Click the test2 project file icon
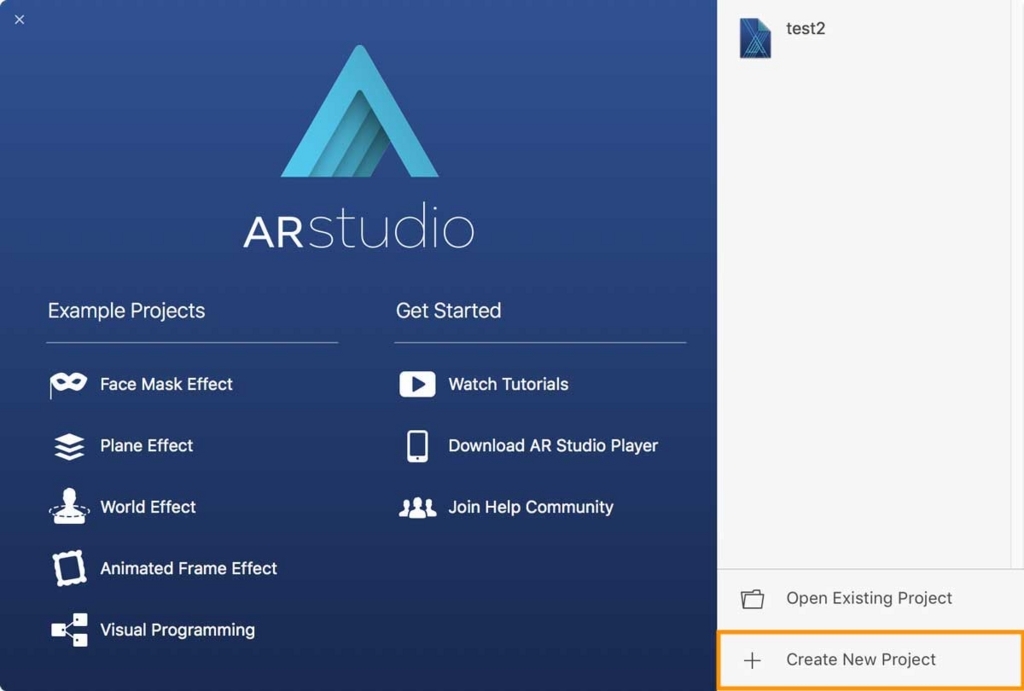This screenshot has height=691, width=1024. coord(755,38)
